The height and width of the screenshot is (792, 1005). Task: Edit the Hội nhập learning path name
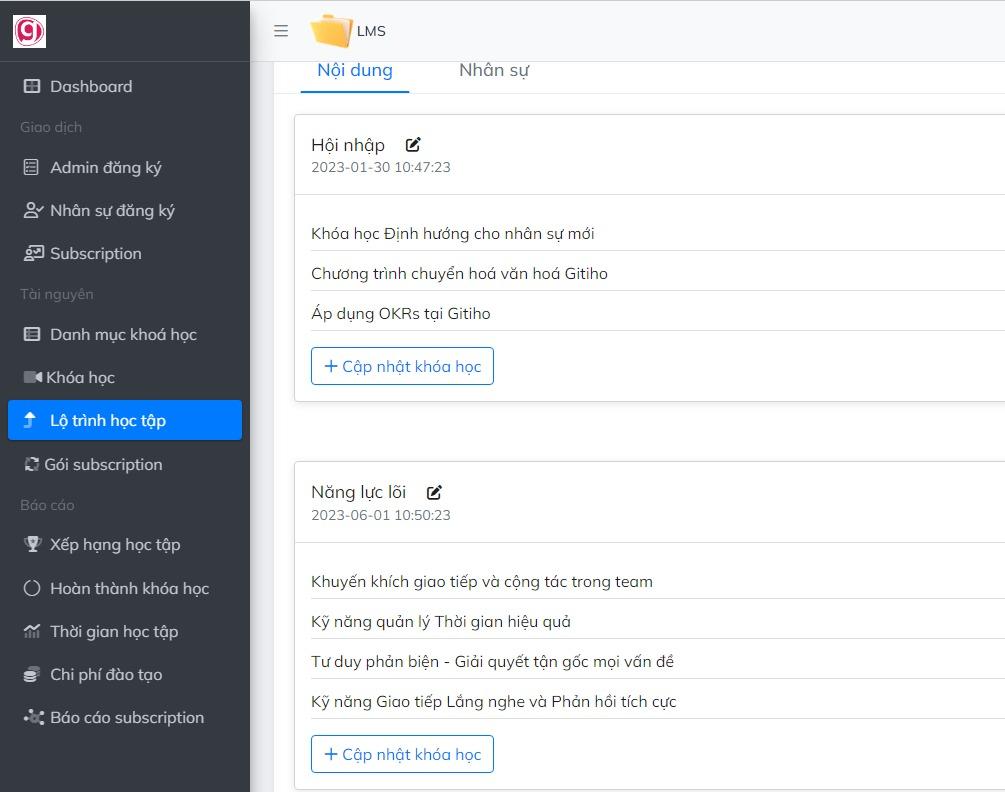coord(412,144)
